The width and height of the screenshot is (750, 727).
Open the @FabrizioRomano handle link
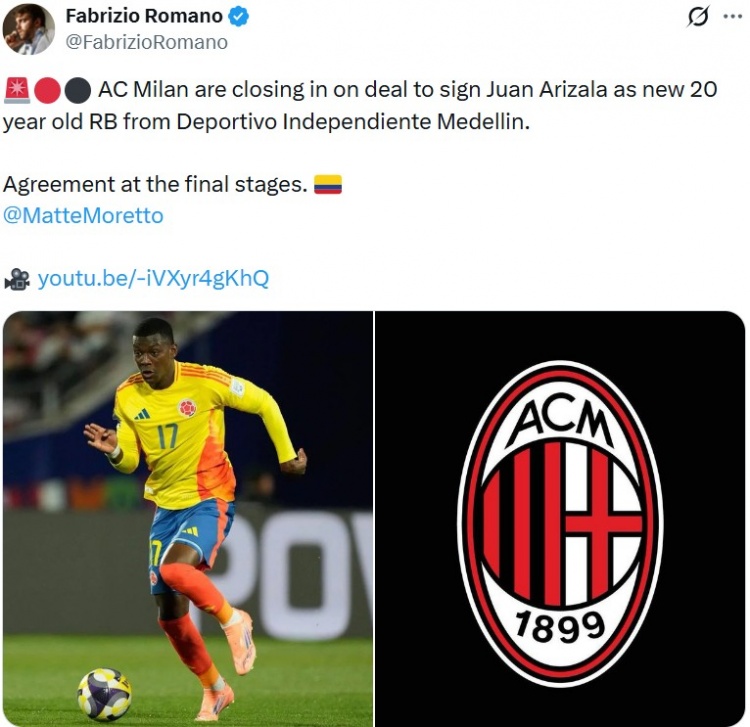[146, 42]
